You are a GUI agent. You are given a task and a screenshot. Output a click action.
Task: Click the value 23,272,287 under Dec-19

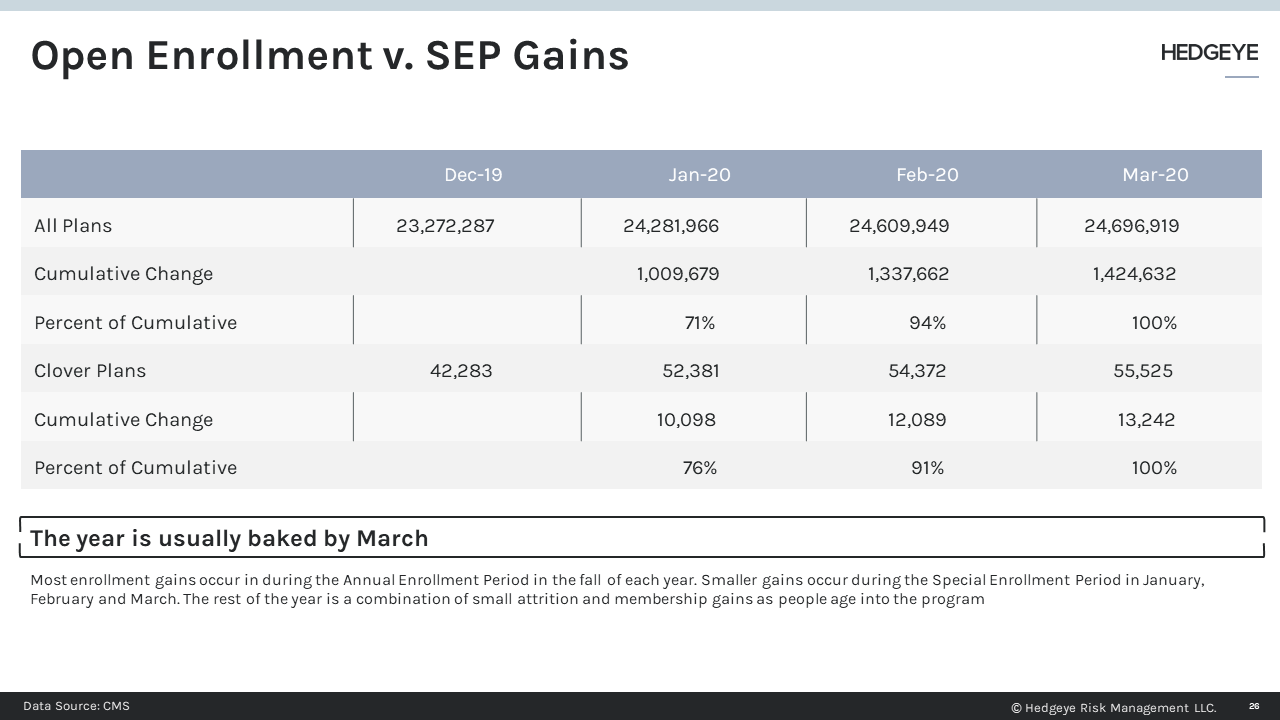(446, 225)
